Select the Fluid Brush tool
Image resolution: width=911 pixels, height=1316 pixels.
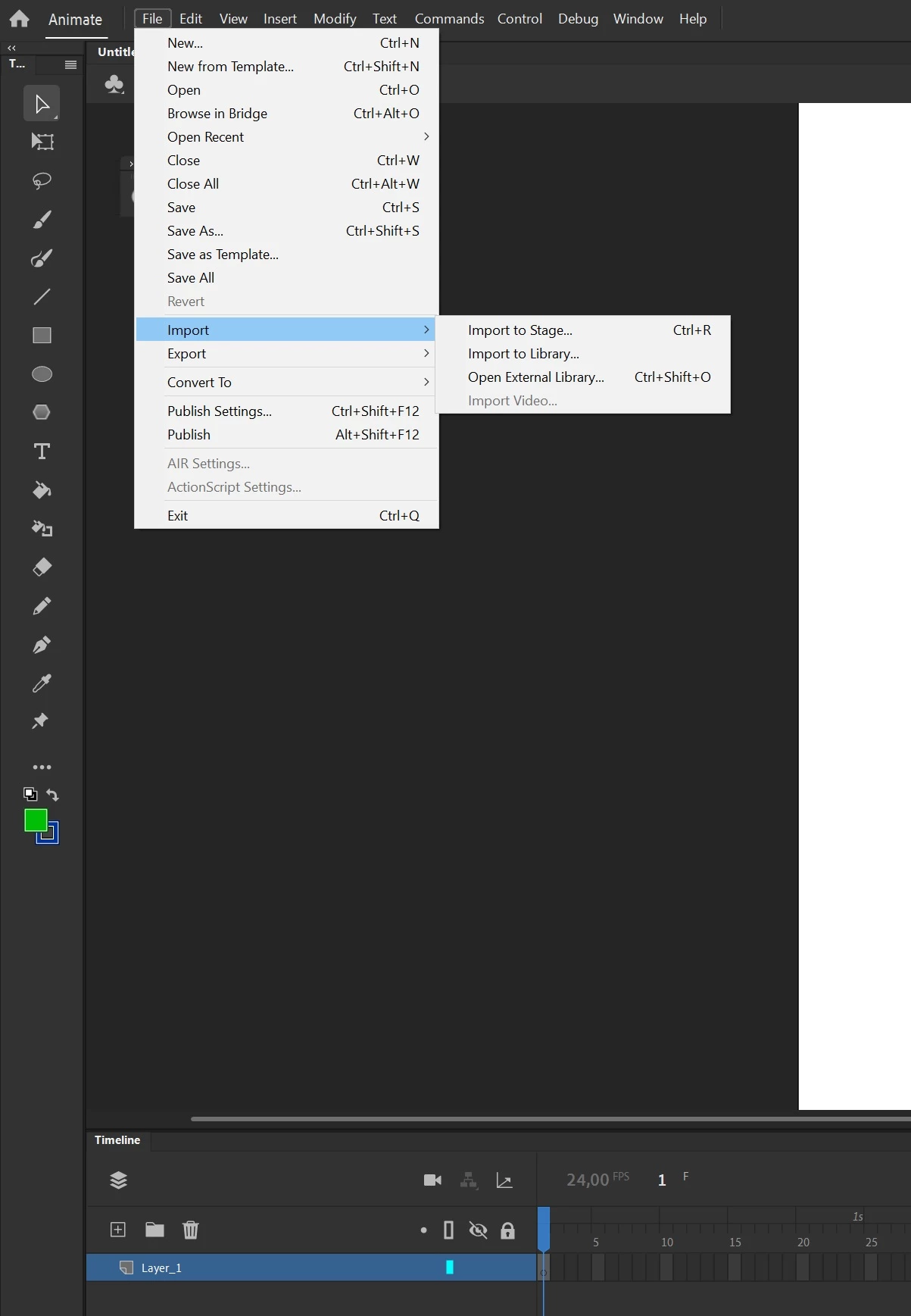(42, 220)
